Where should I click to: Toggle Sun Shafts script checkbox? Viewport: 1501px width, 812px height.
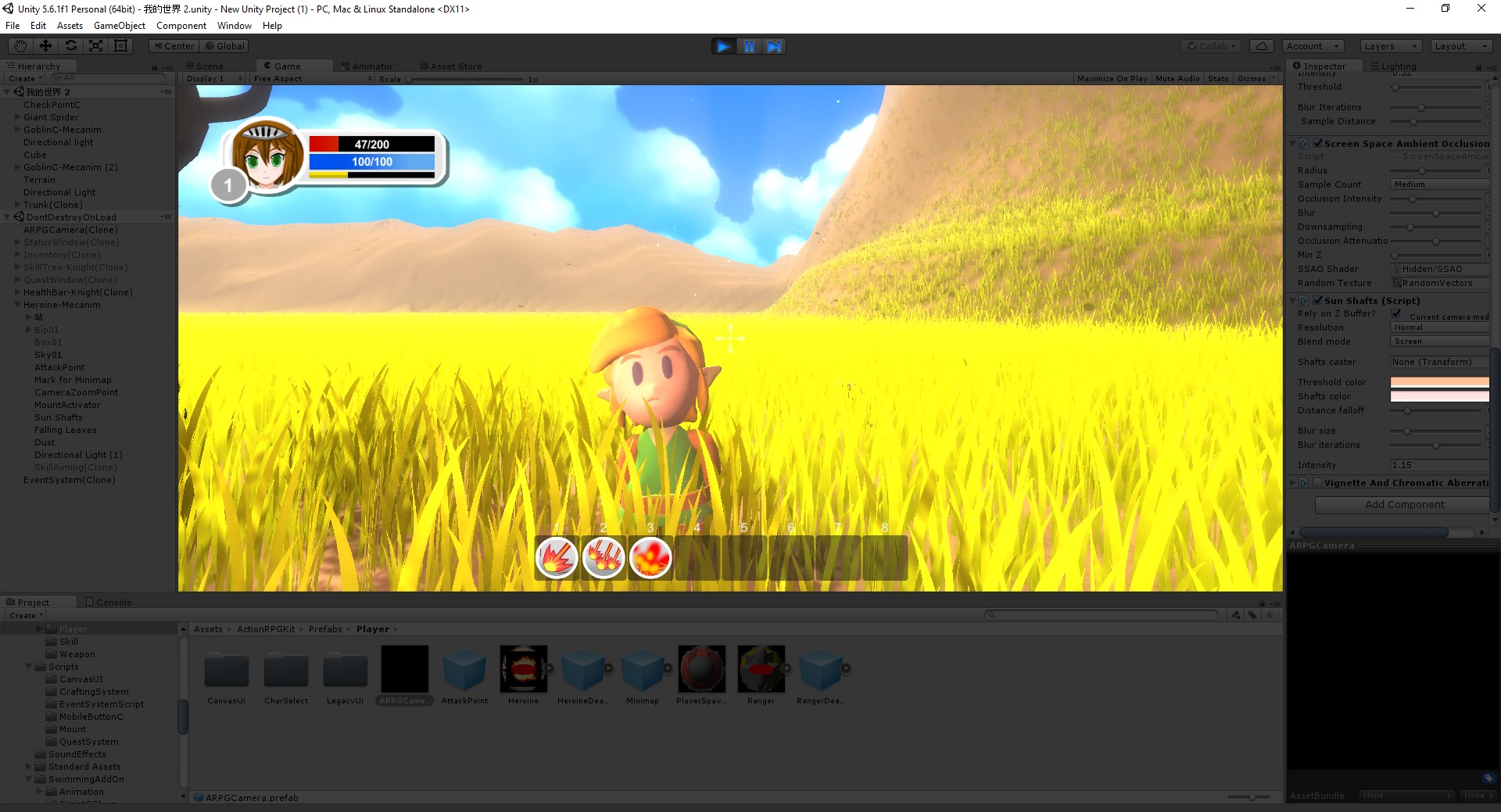pyautogui.click(x=1317, y=300)
